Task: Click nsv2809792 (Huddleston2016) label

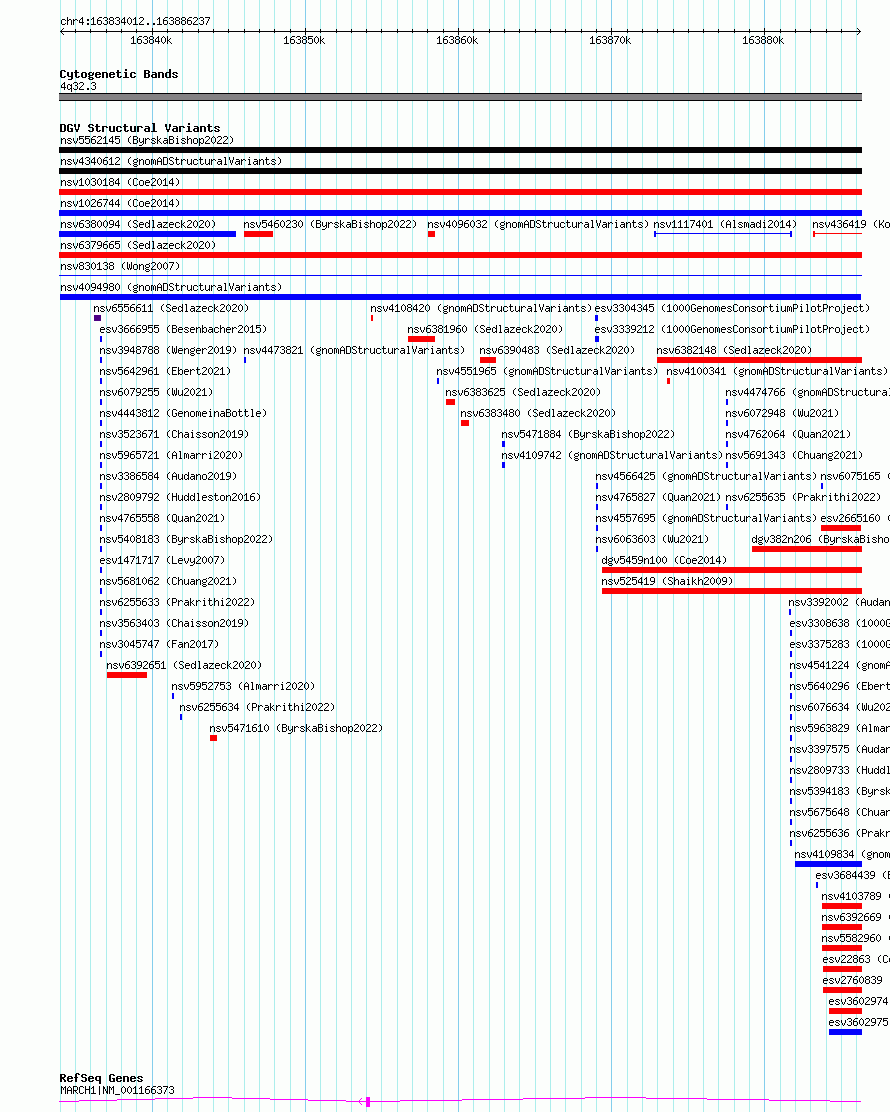Action: pyautogui.click(x=180, y=498)
